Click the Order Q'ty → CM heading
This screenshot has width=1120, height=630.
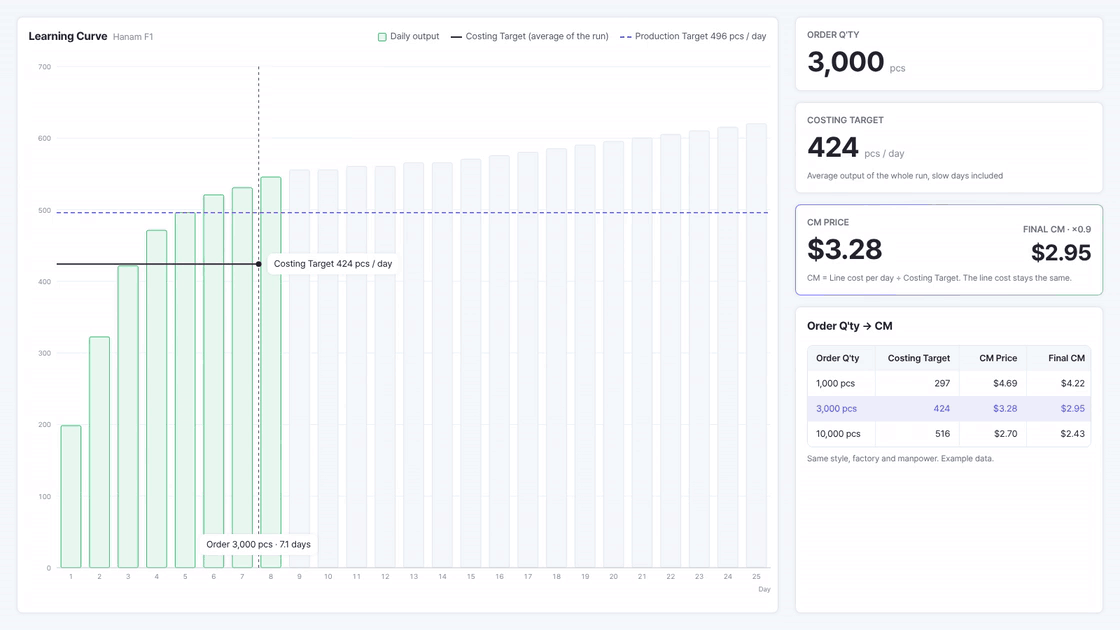coord(849,326)
